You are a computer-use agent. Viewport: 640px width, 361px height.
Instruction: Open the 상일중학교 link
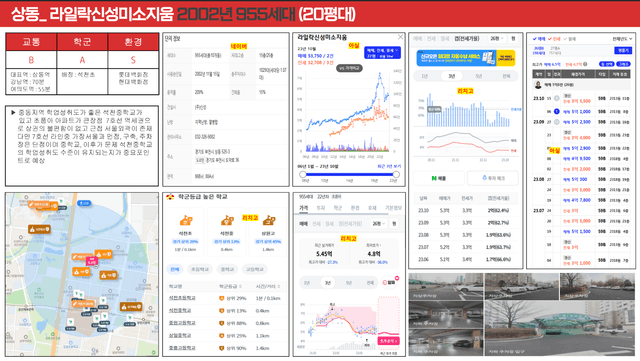pos(180,336)
